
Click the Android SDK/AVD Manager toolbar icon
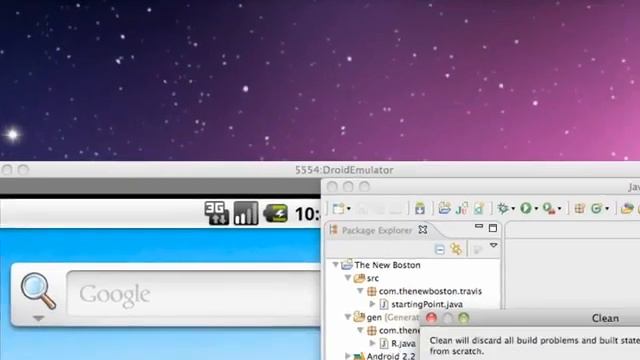coord(420,209)
